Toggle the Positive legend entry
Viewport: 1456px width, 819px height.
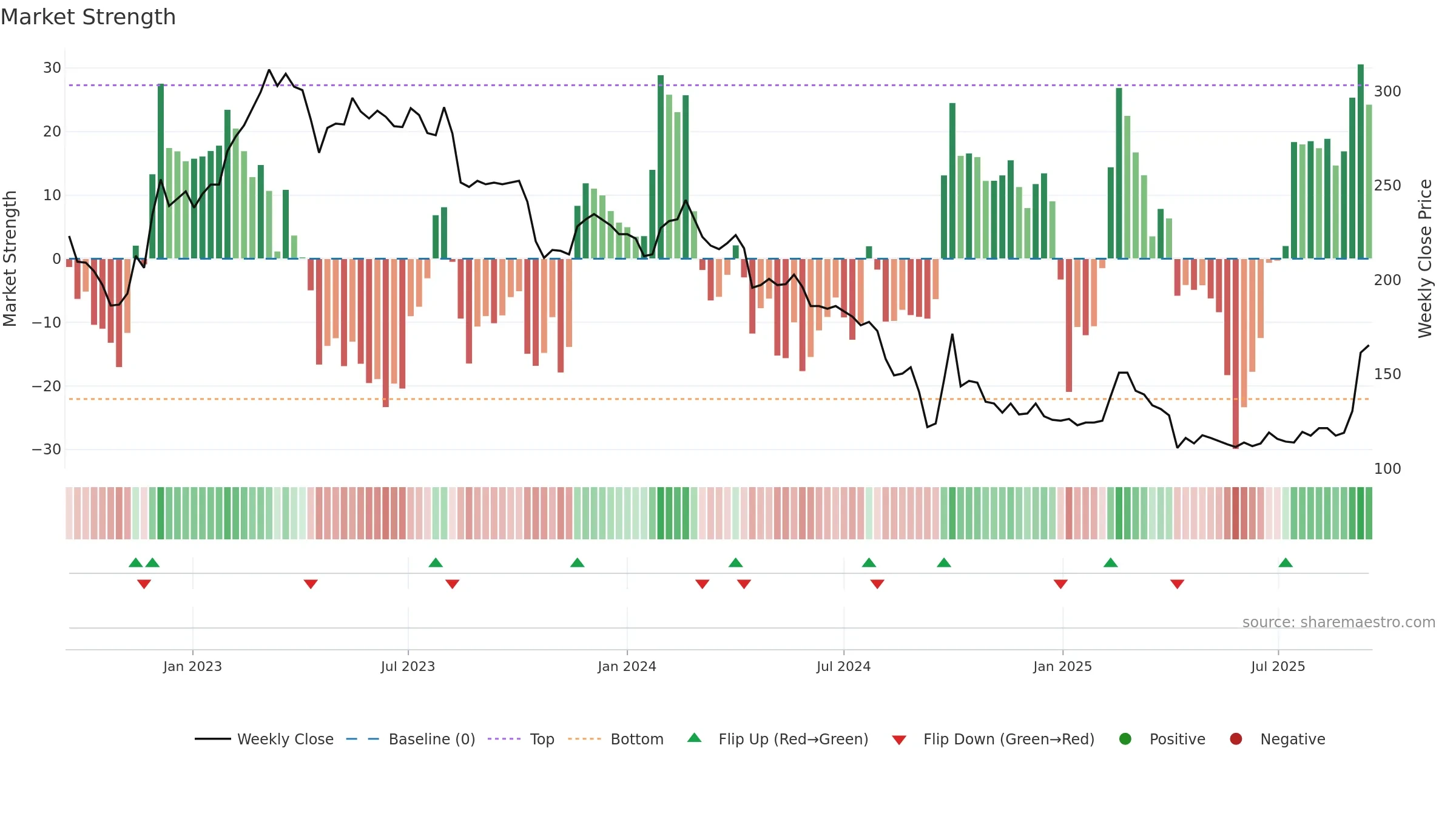pos(1162,739)
